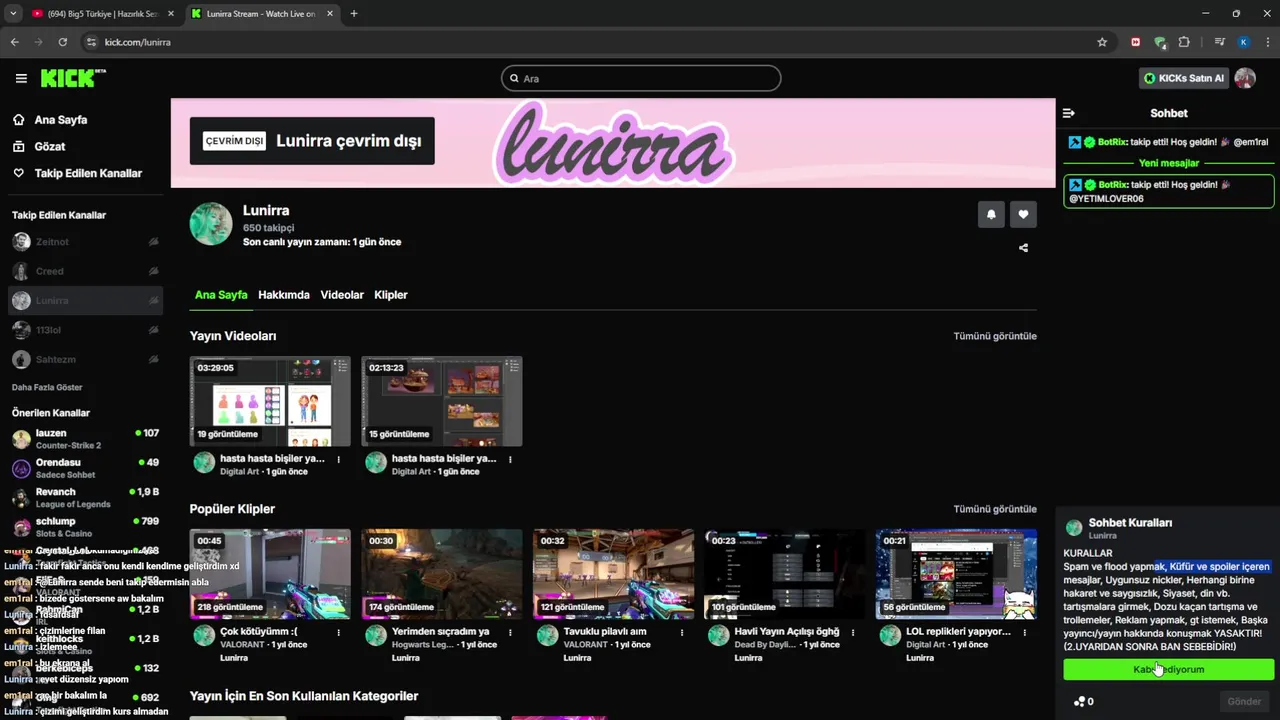Open options menu for 15 görüntüleme video
This screenshot has height=720, width=1280.
(x=510, y=460)
